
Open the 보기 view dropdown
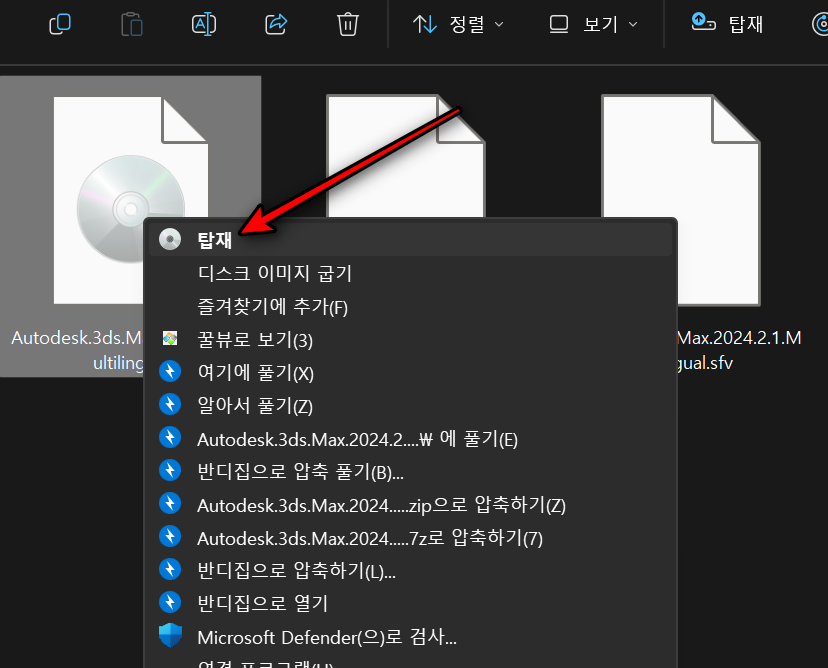click(x=594, y=24)
